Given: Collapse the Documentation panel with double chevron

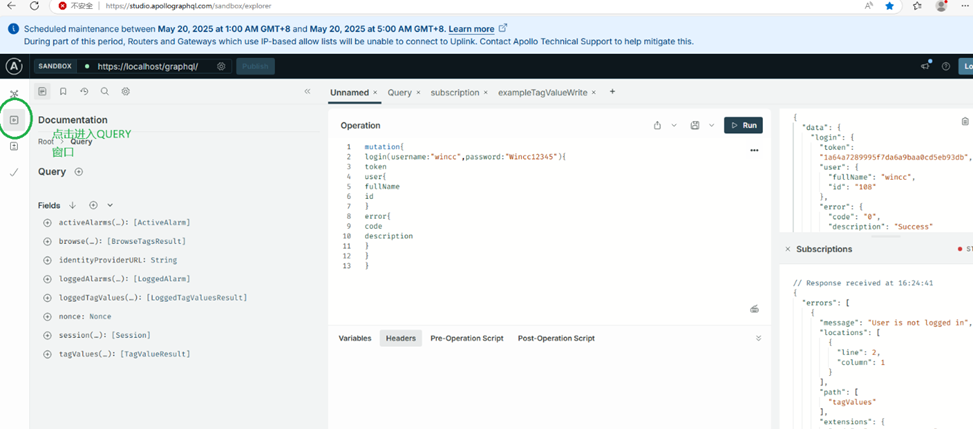Looking at the screenshot, I should 307,91.
